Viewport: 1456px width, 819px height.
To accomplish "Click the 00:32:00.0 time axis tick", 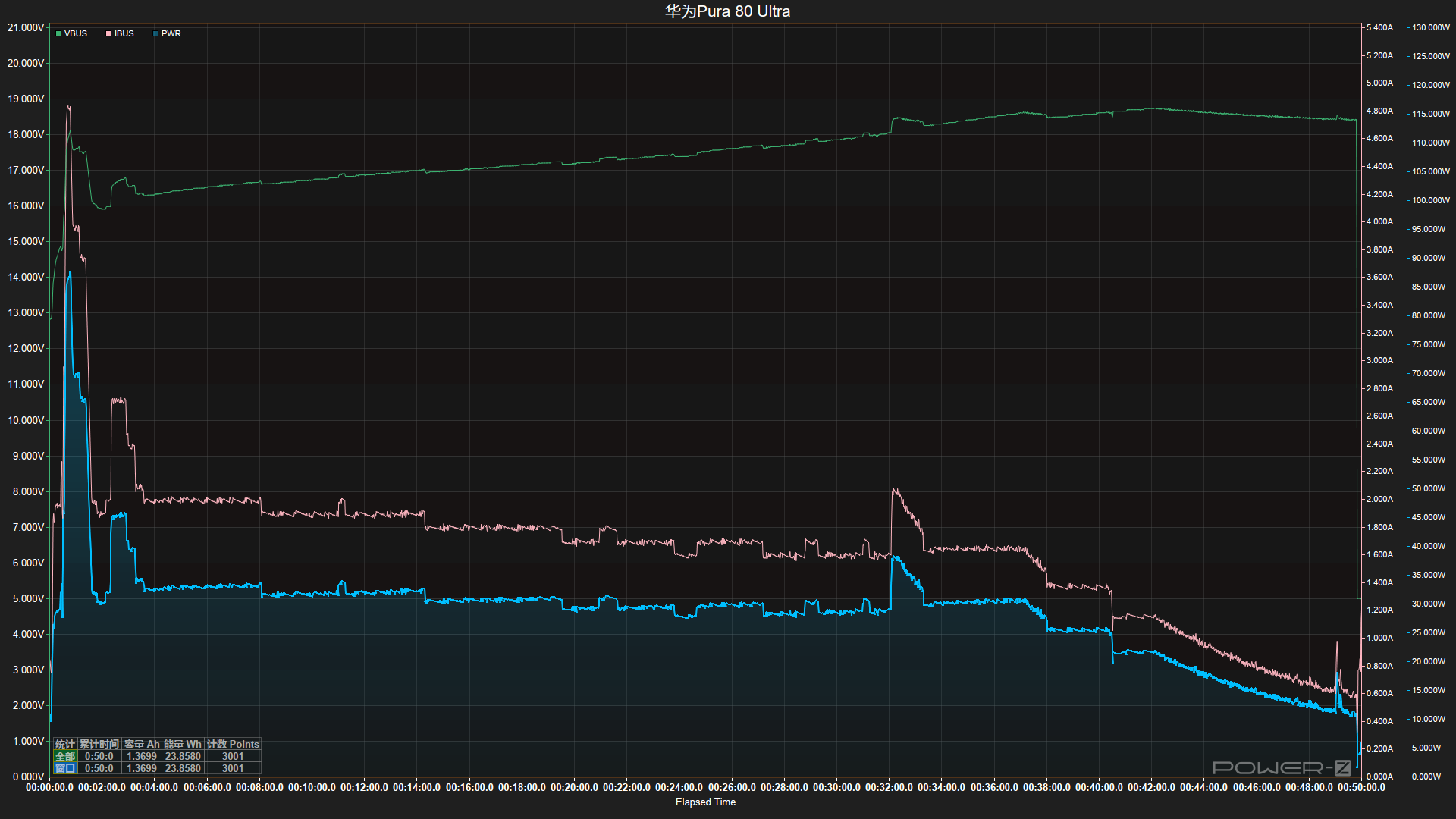I will 889,787.
